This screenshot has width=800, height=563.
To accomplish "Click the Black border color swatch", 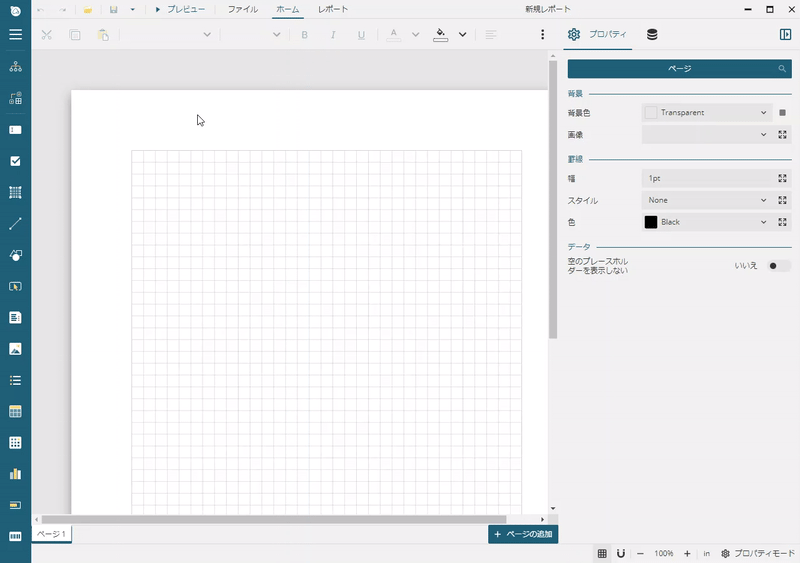I will point(651,222).
